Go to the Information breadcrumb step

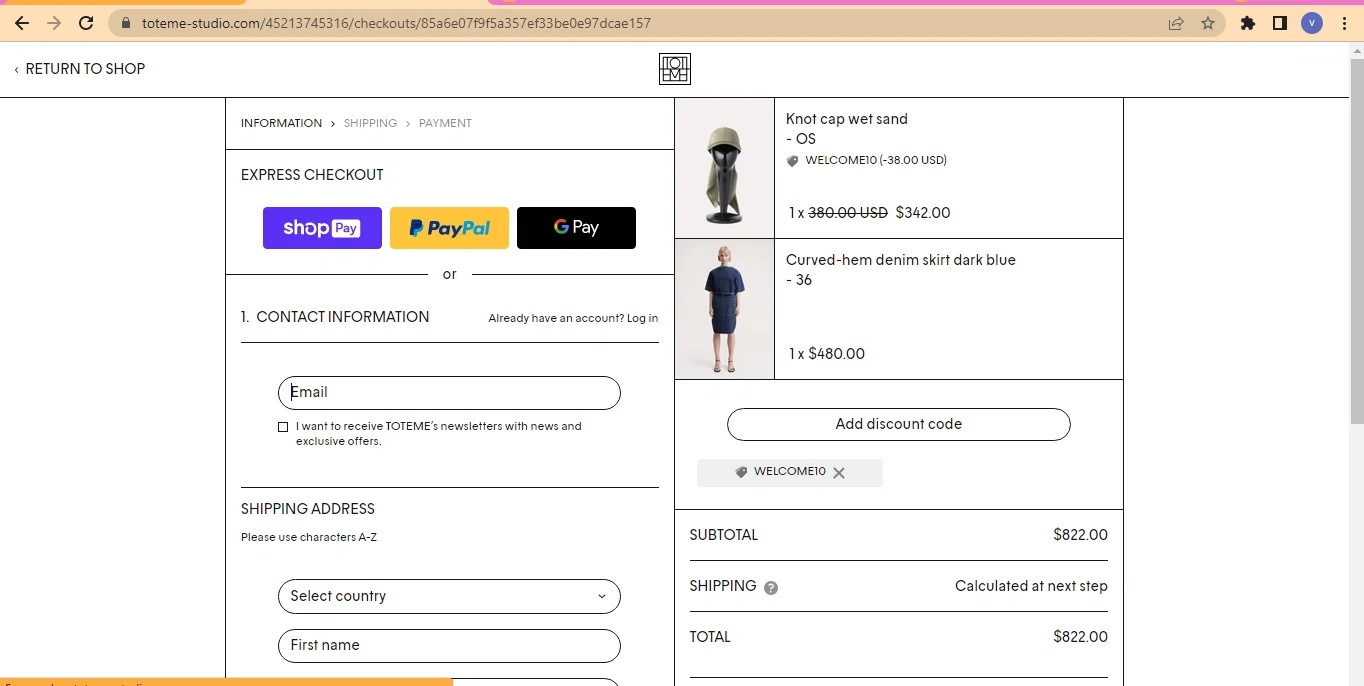coord(281,123)
